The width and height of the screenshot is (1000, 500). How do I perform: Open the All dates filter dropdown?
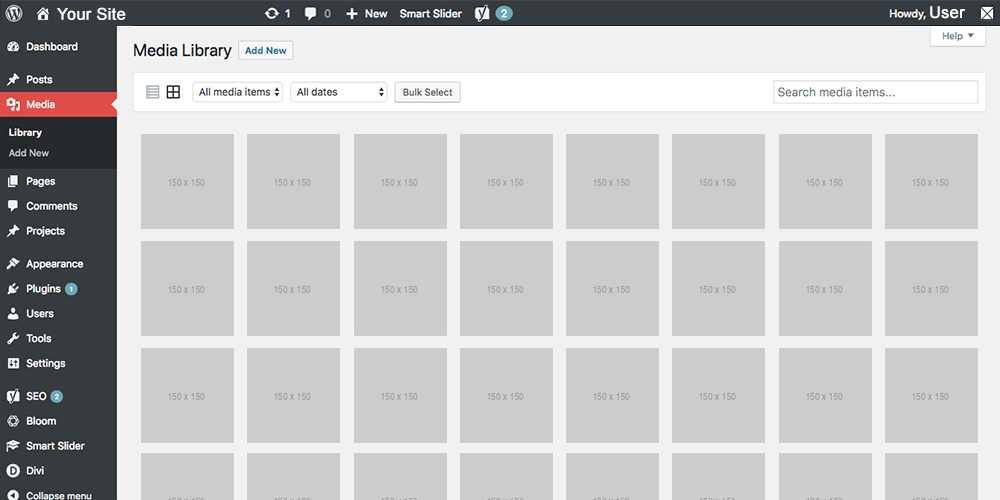tap(339, 92)
